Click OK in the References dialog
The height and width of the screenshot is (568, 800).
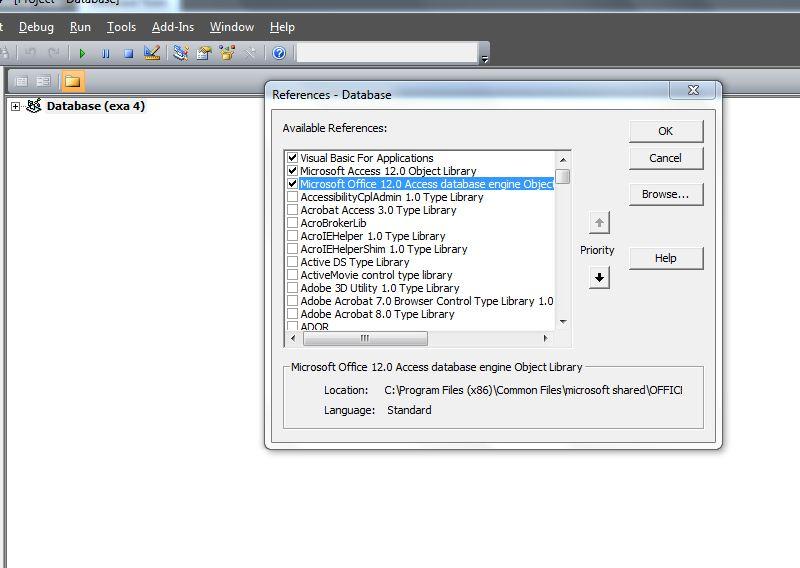pyautogui.click(x=665, y=131)
